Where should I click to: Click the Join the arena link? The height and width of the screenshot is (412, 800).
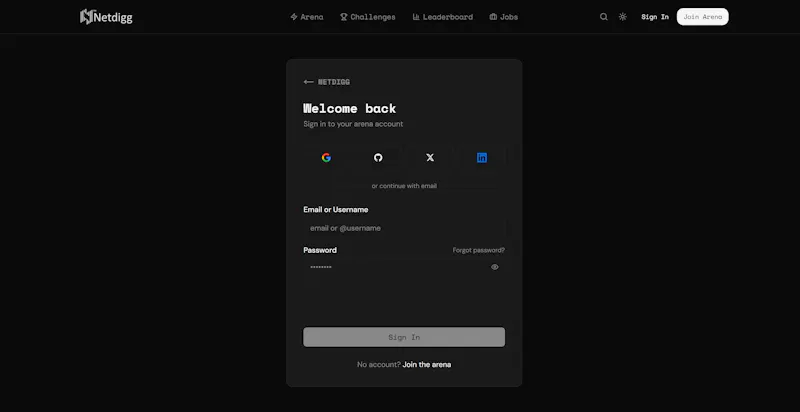coord(427,365)
